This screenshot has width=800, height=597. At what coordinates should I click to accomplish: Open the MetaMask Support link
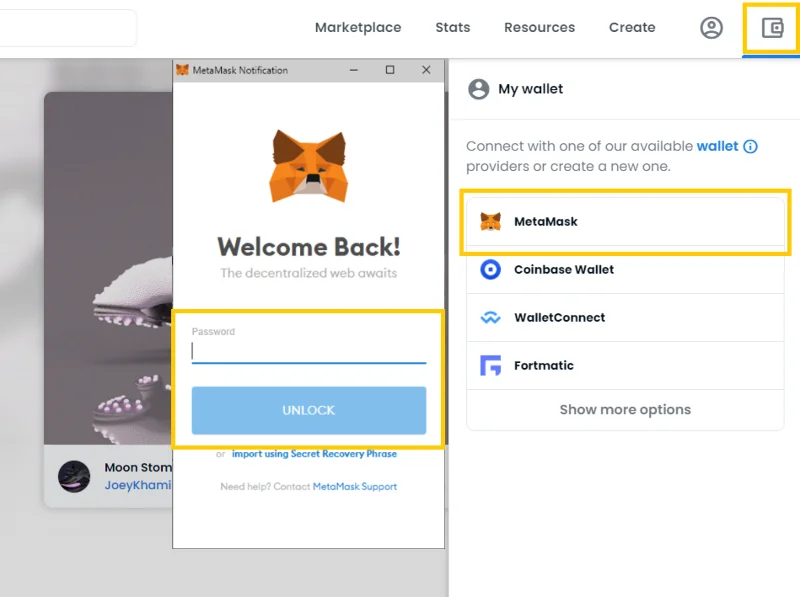click(x=355, y=486)
